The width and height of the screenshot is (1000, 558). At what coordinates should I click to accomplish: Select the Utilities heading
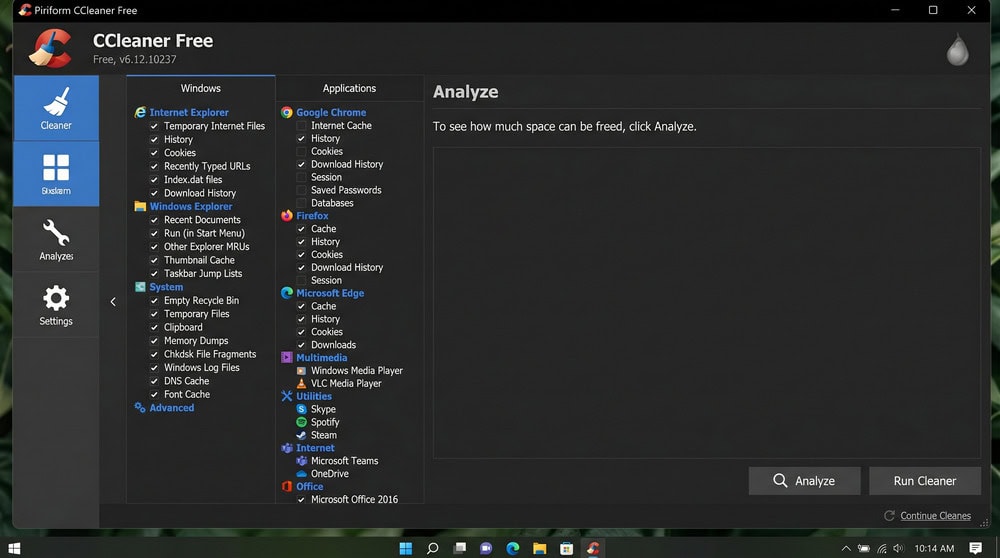pyautogui.click(x=314, y=396)
